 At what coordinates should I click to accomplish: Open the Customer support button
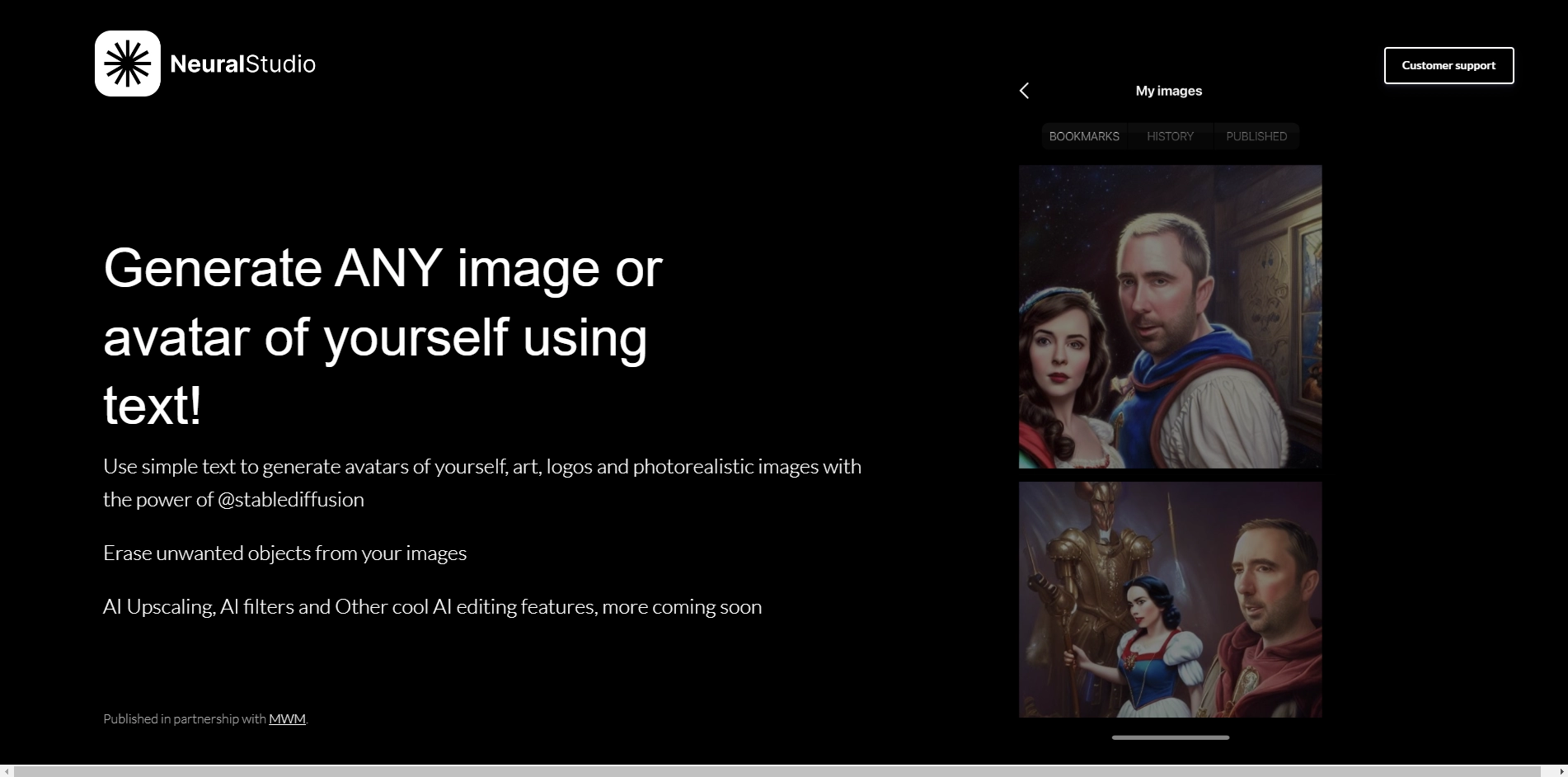1448,65
